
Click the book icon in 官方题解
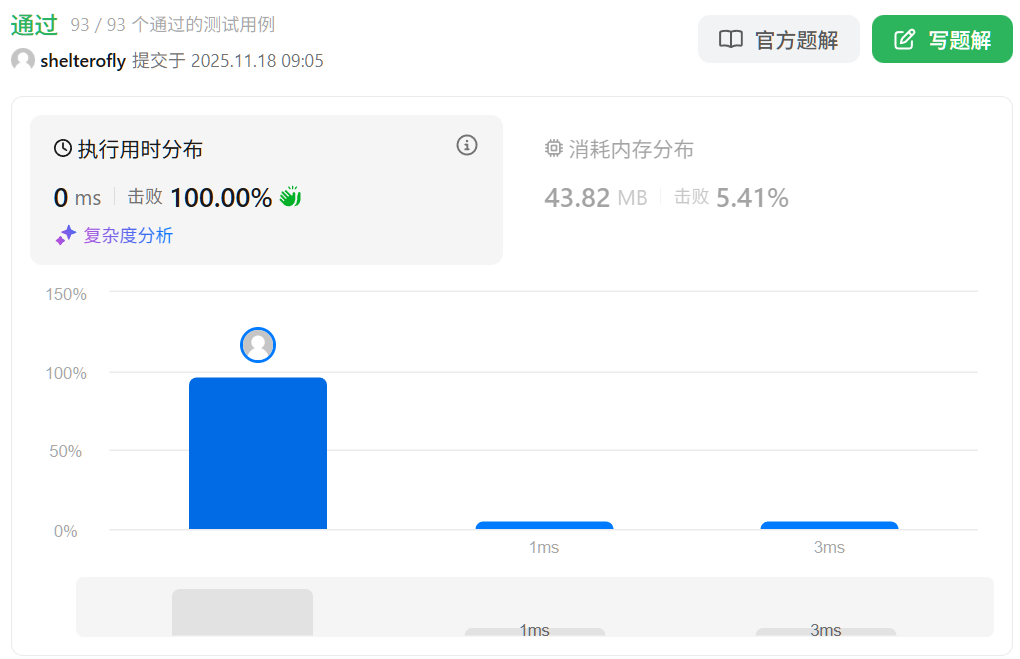click(731, 40)
